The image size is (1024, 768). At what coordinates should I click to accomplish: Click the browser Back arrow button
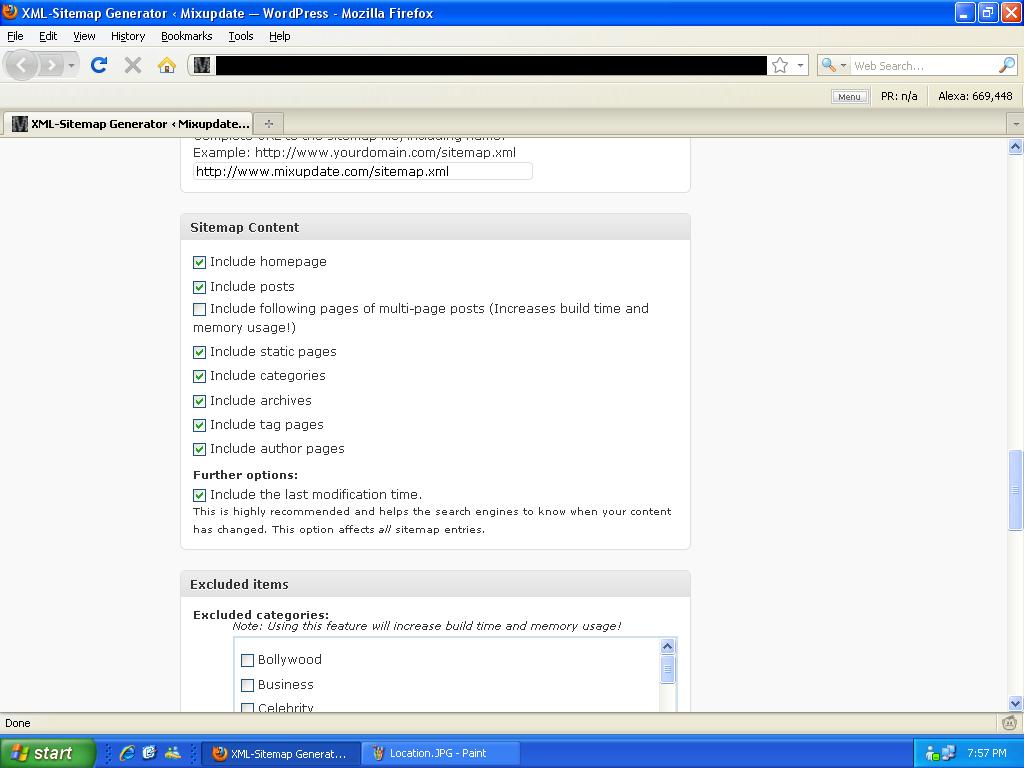click(22, 65)
